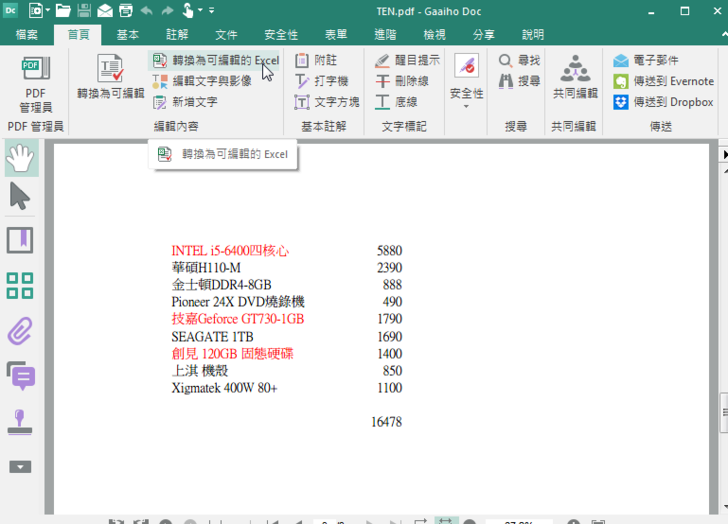Open the attachments paperclip panel
The height and width of the screenshot is (524, 728).
point(21,330)
